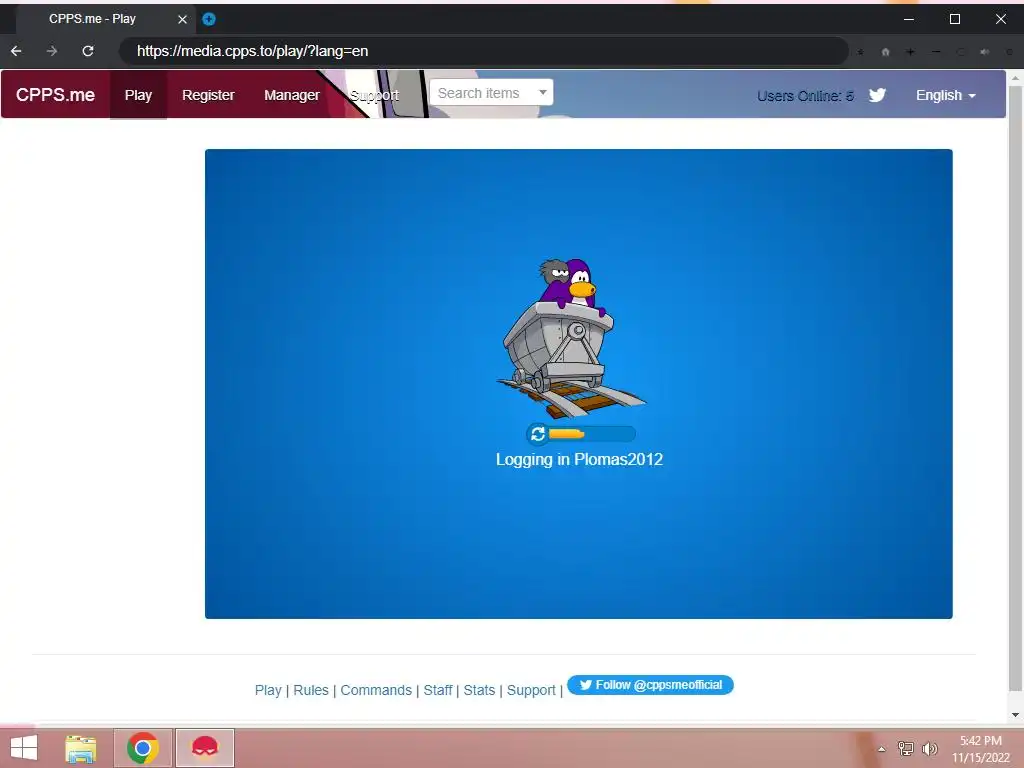
Task: Go back using the browser back arrow
Action: point(16,51)
